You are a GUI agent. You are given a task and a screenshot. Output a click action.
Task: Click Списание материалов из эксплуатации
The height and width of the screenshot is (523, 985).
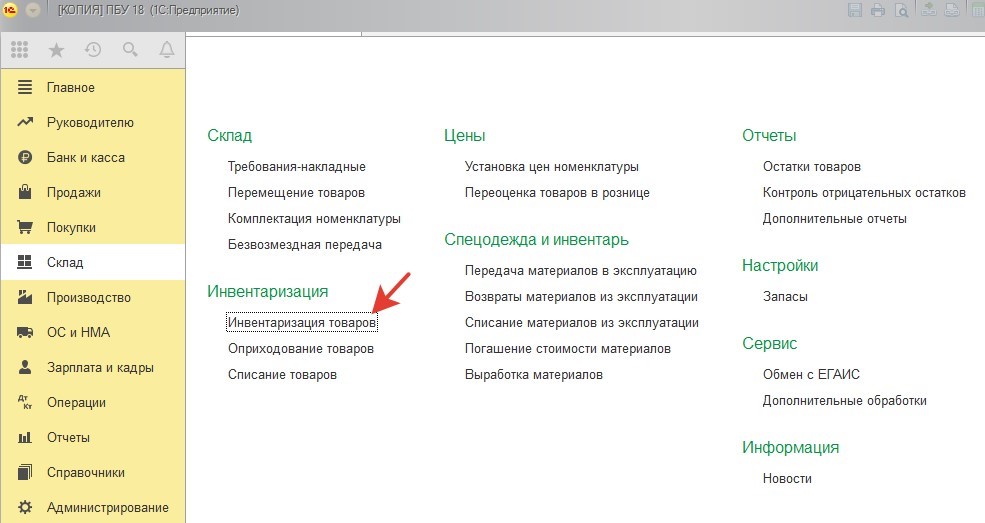pyautogui.click(x=581, y=323)
